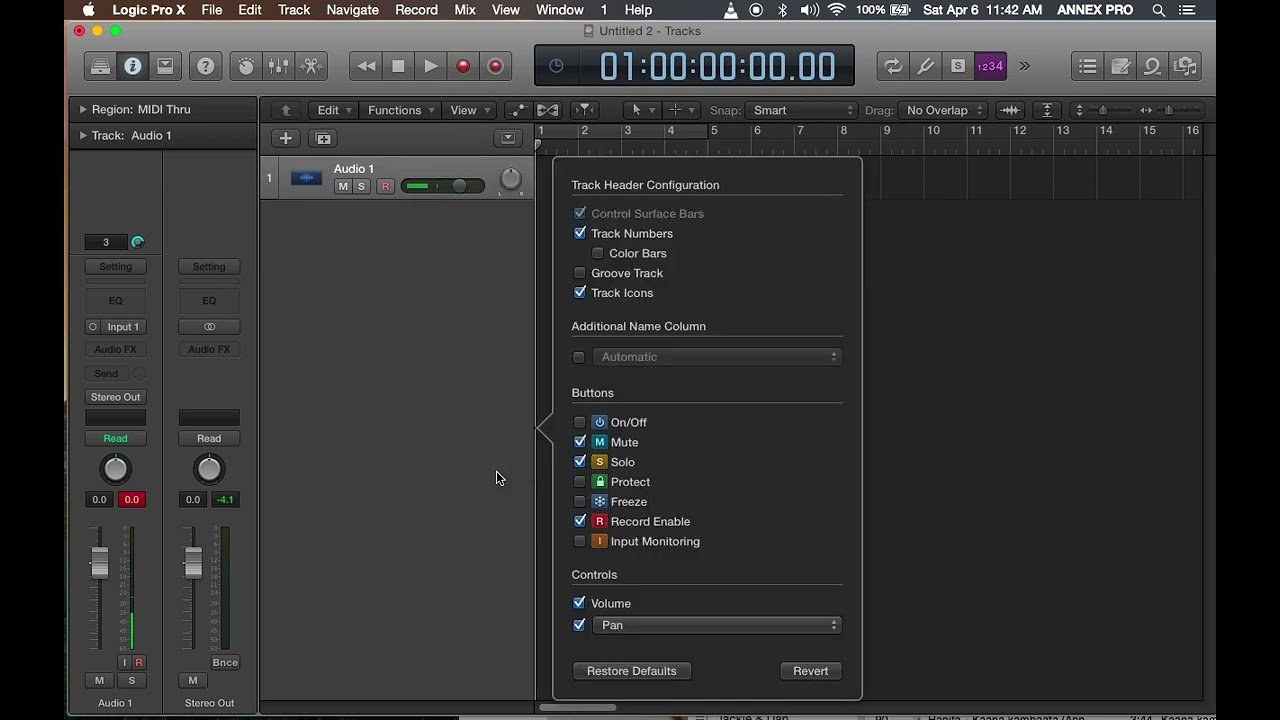Enable the Groove Track checkbox

(x=580, y=273)
